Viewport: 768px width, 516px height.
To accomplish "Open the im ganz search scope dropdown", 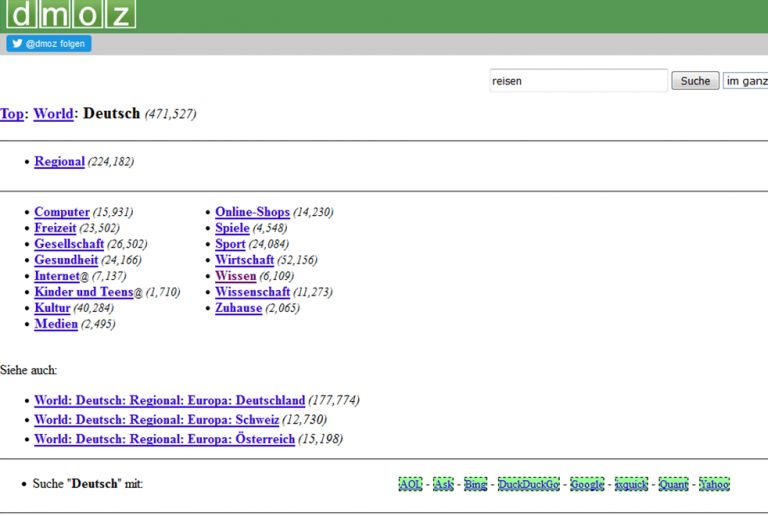I will tap(745, 81).
